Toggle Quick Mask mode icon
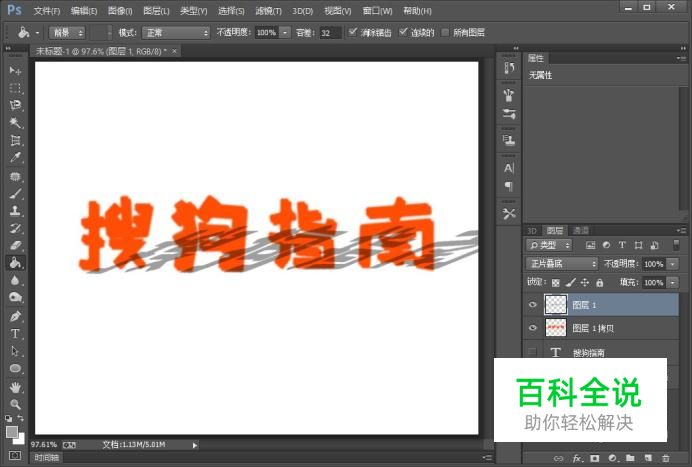The image size is (692, 467). pyautogui.click(x=15, y=455)
